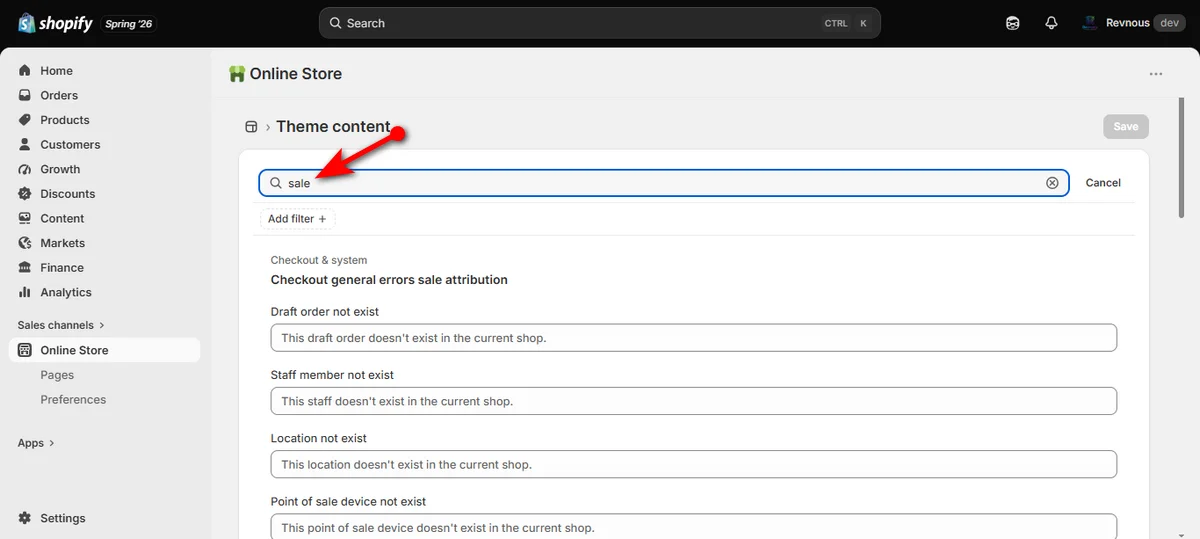Click the Analytics bar chart icon
Image resolution: width=1200 pixels, height=539 pixels.
(25, 292)
